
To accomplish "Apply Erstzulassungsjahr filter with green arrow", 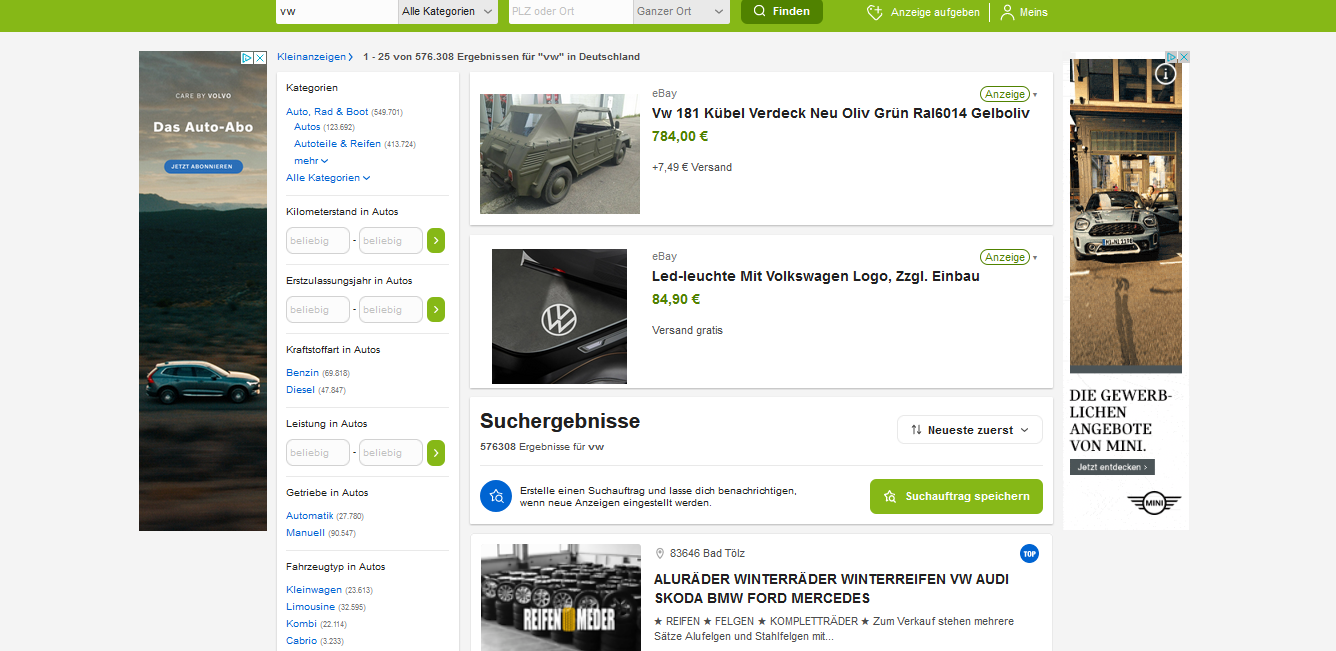I will point(436,309).
